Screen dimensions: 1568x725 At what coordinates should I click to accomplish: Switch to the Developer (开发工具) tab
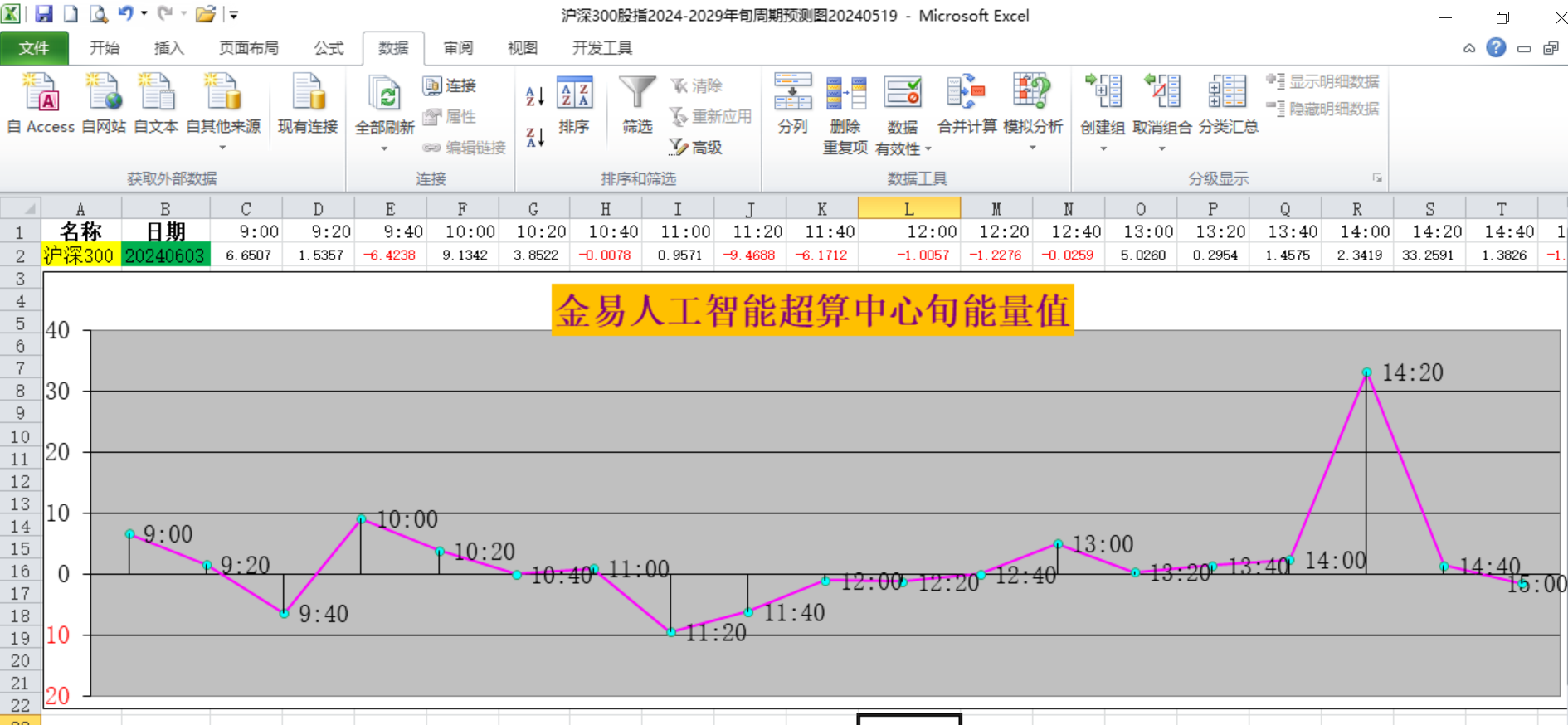coord(602,48)
